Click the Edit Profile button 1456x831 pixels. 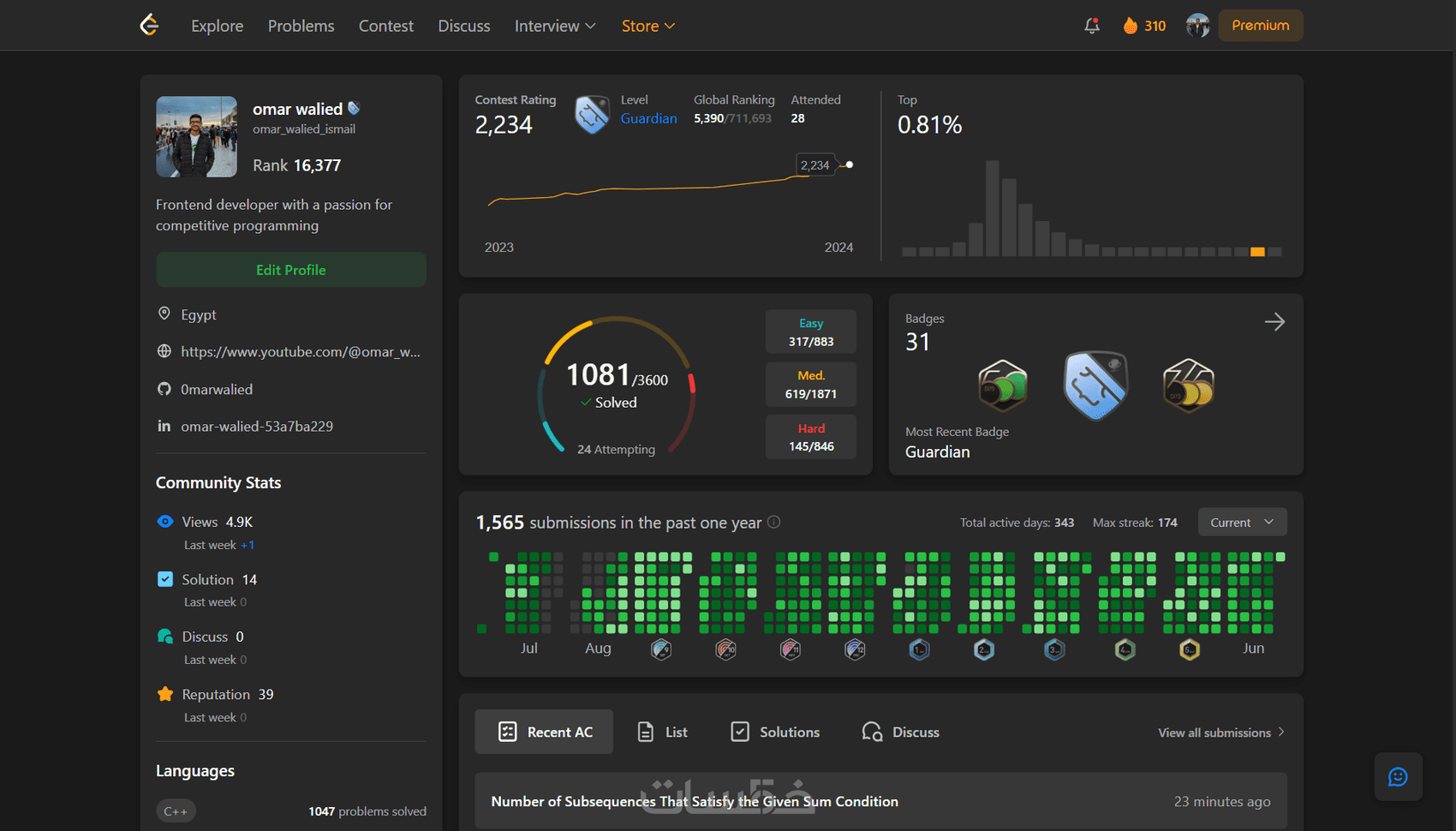point(291,270)
